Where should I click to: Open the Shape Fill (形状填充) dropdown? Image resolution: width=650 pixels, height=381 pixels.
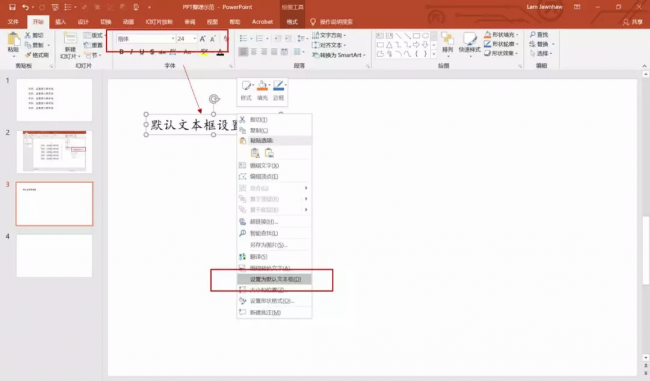point(501,35)
